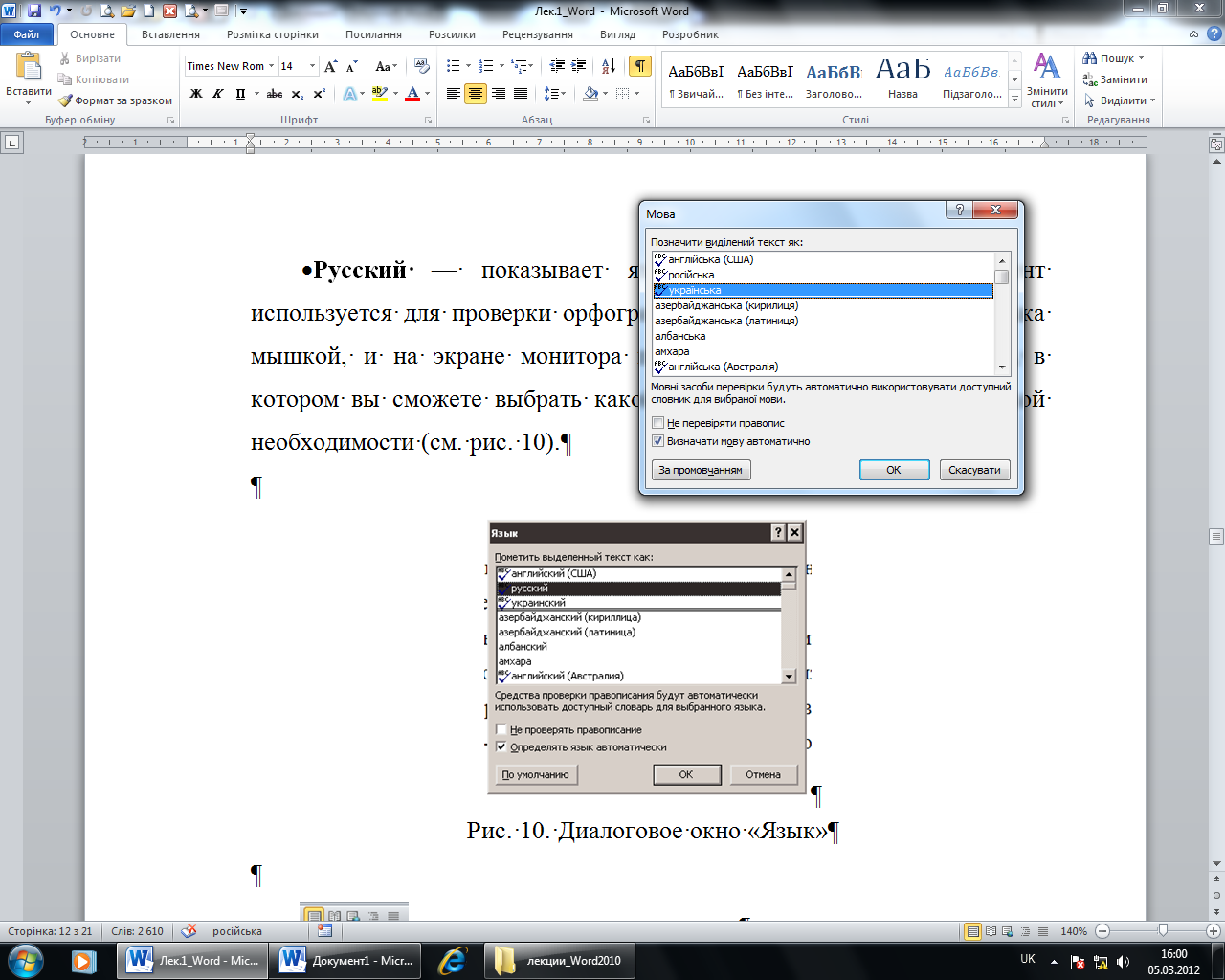Select the Заголово... heading style

click(x=834, y=80)
